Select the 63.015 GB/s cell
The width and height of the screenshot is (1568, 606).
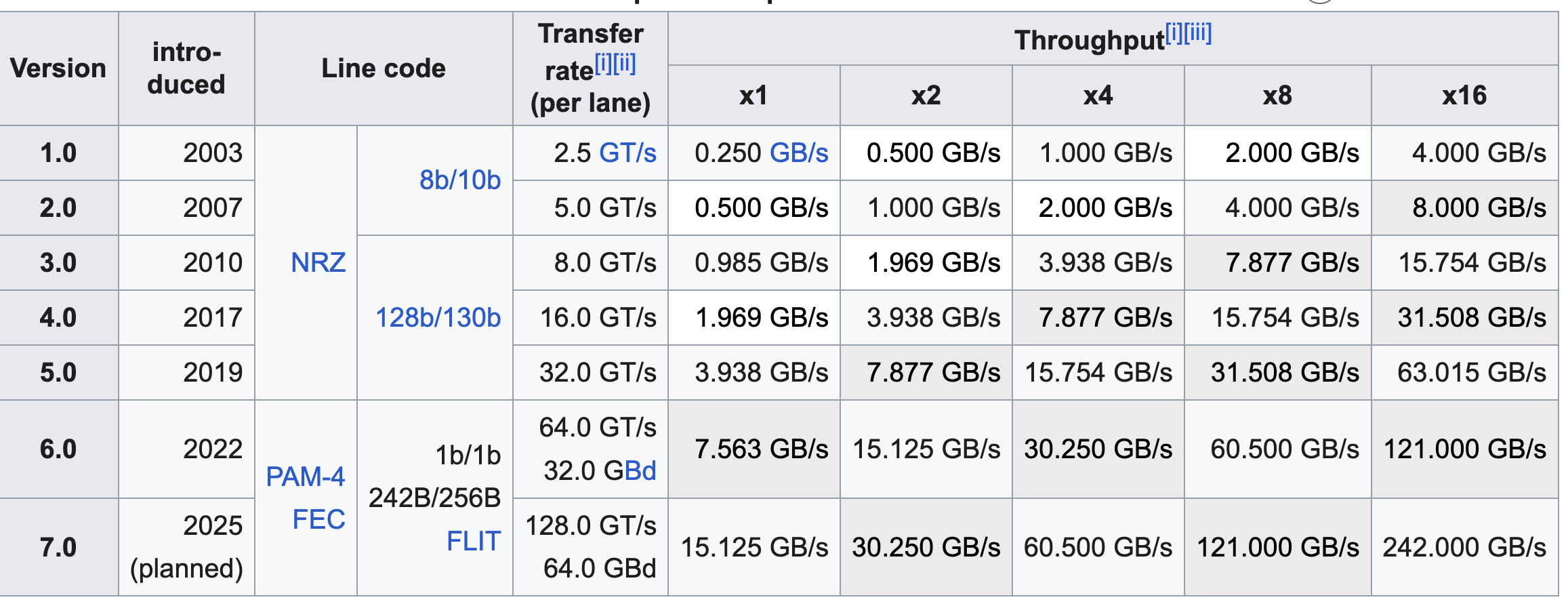point(1464,373)
